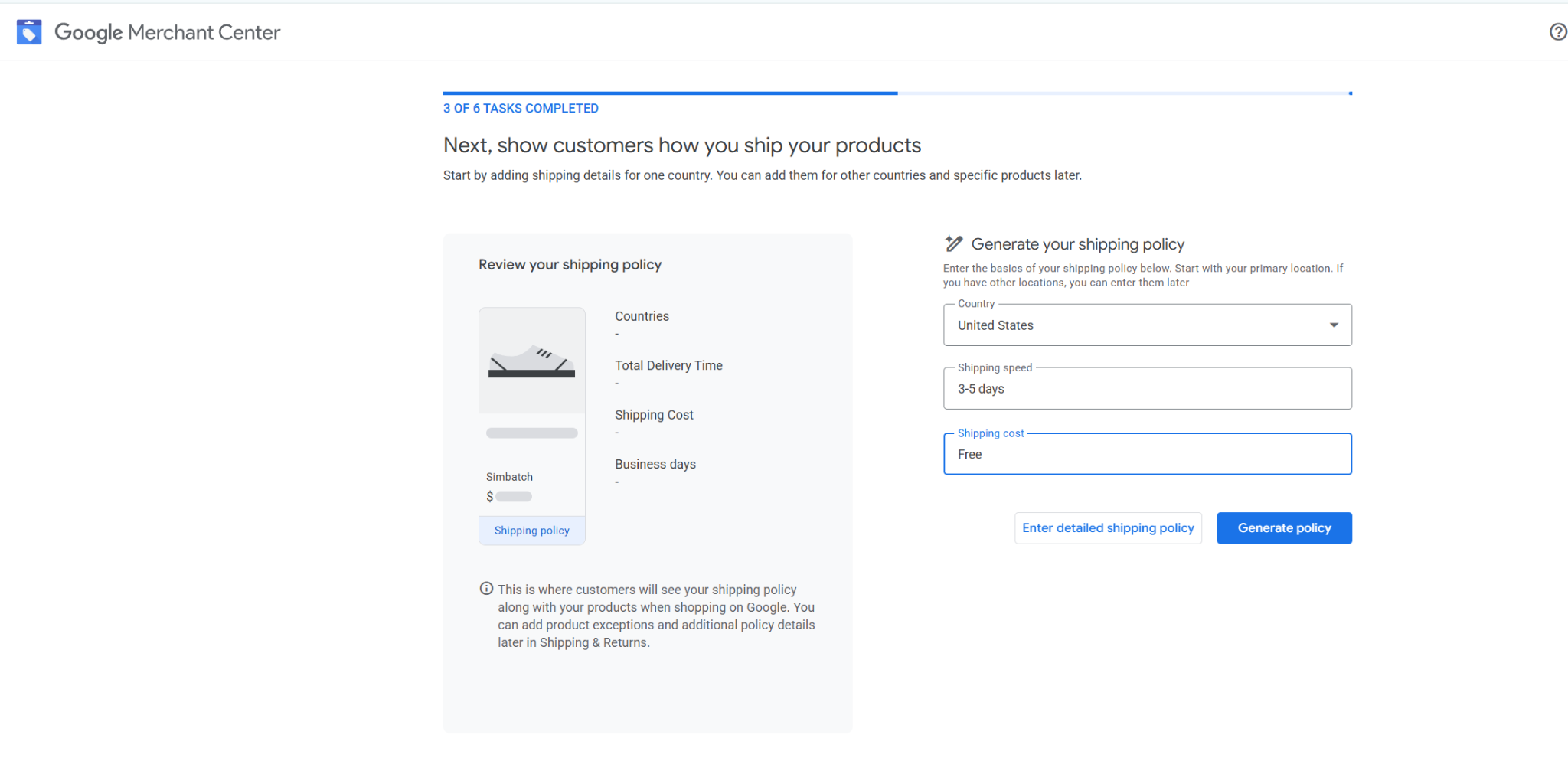The height and width of the screenshot is (761, 1568).
Task: Click the Google Merchant Center logo icon
Action: (29, 32)
